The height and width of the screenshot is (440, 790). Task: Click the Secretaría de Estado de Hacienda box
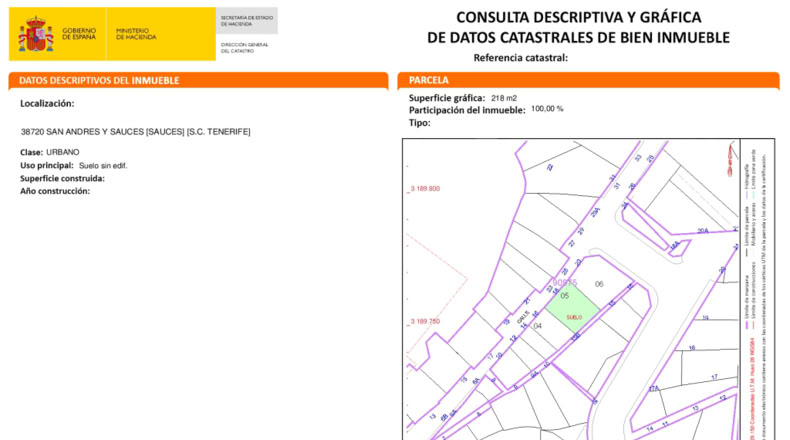(247, 21)
